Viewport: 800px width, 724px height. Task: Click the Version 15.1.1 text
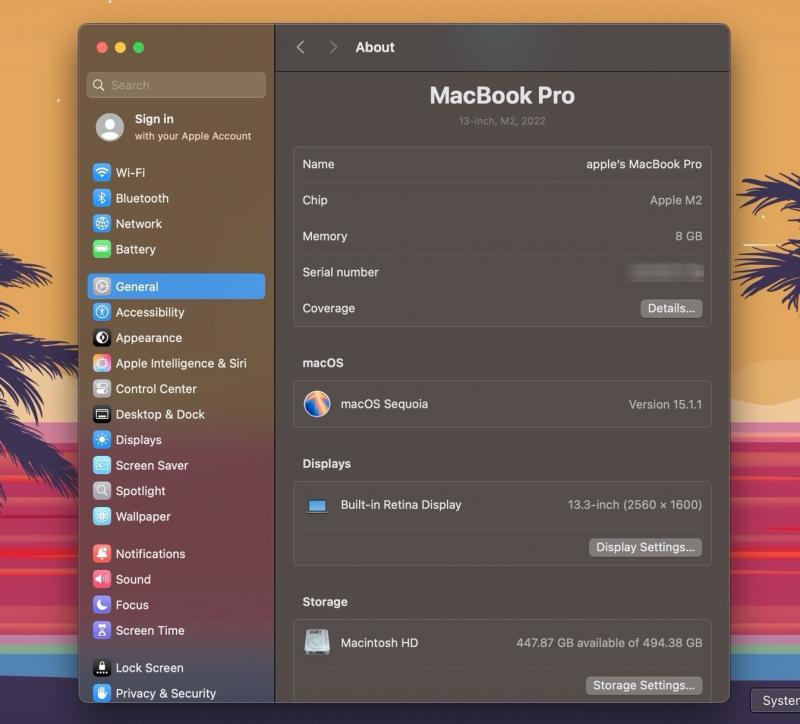[665, 405]
